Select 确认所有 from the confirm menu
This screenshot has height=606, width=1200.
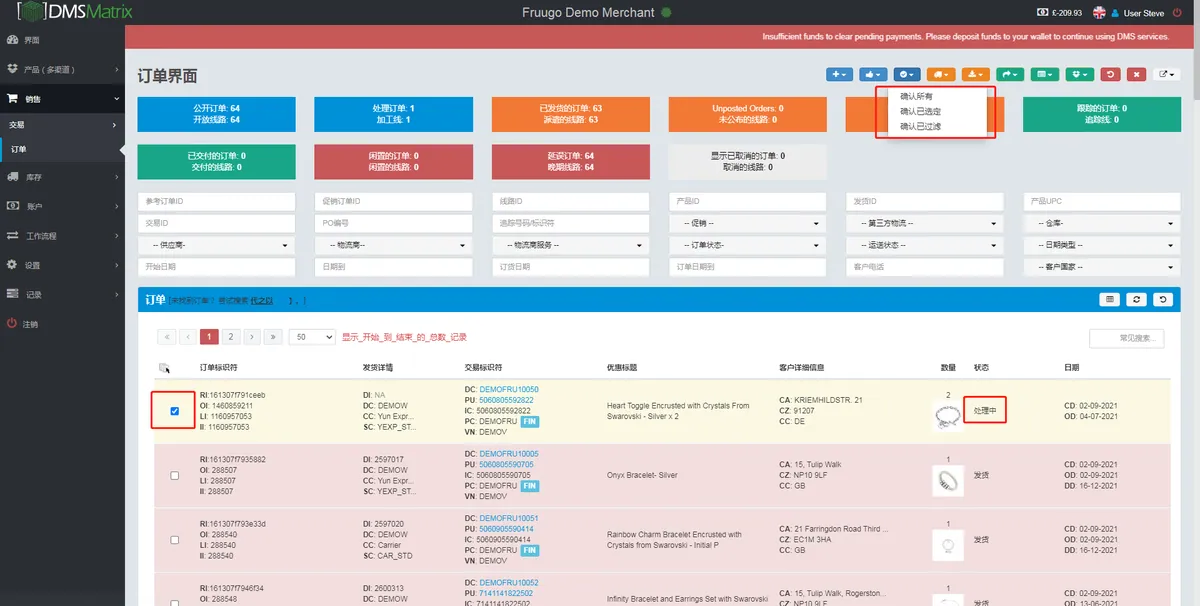coord(916,97)
